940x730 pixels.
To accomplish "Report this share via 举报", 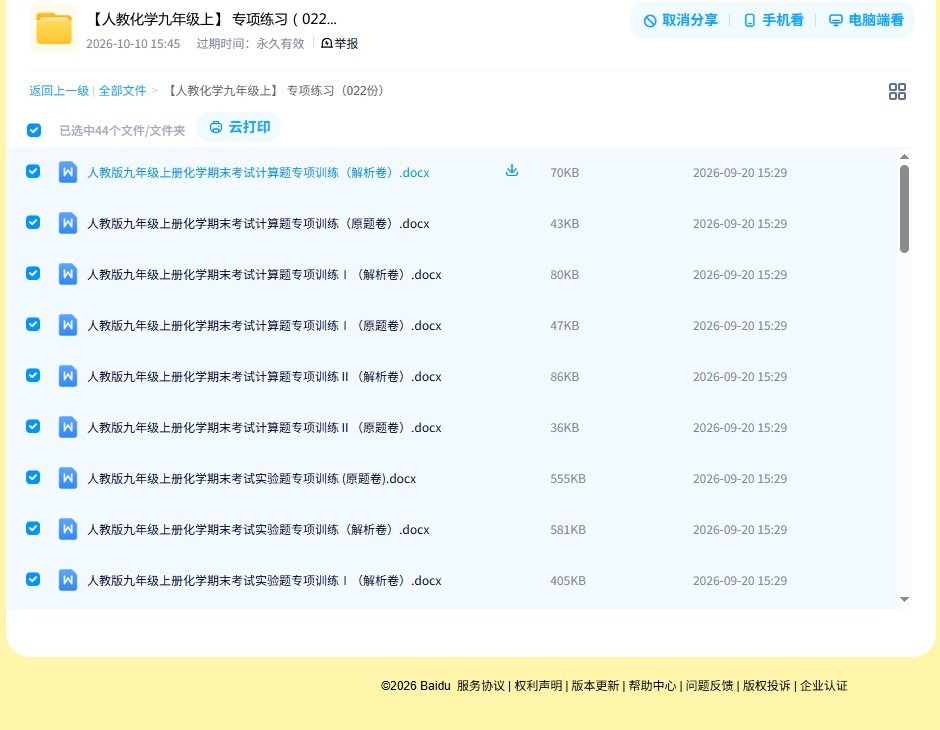I will (339, 44).
